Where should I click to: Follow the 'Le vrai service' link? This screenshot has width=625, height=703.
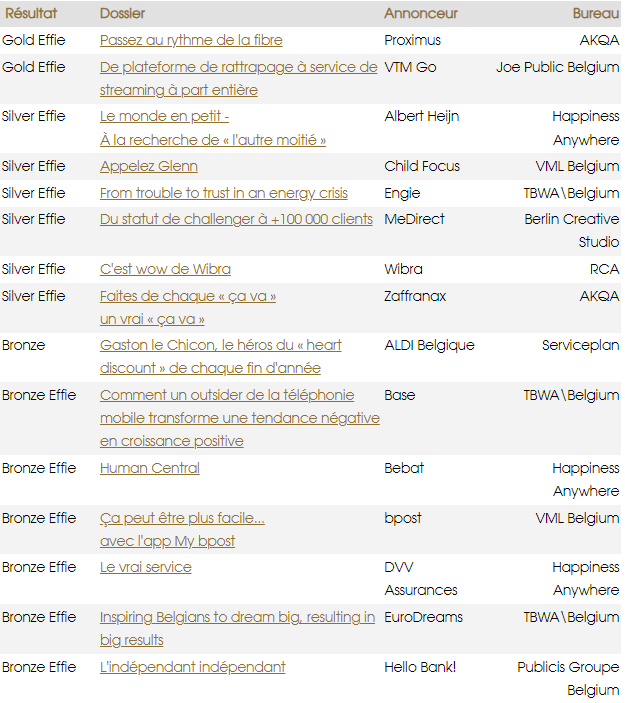pyautogui.click(x=145, y=567)
